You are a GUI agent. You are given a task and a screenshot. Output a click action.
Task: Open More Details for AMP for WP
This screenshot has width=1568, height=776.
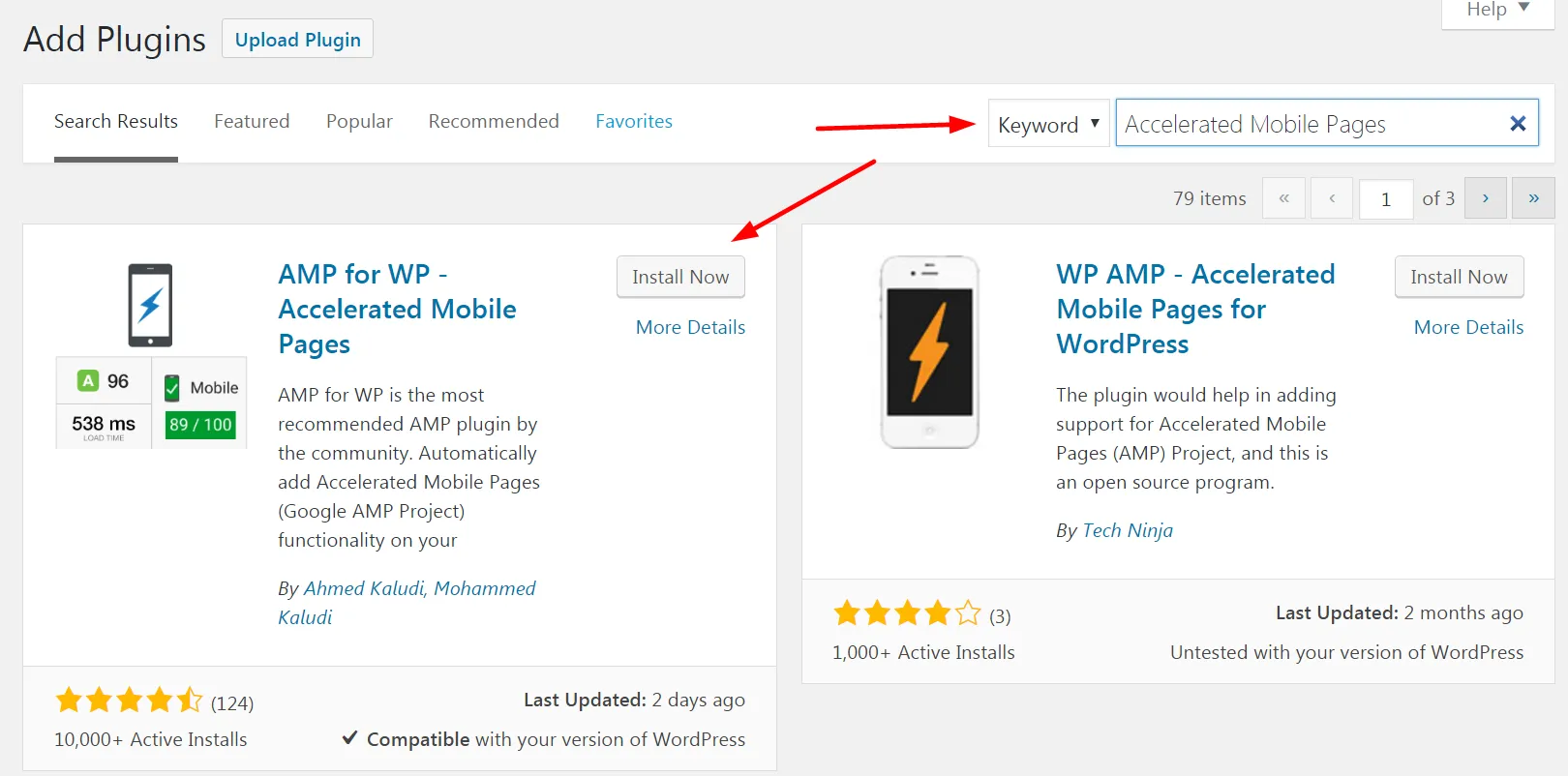[x=690, y=327]
